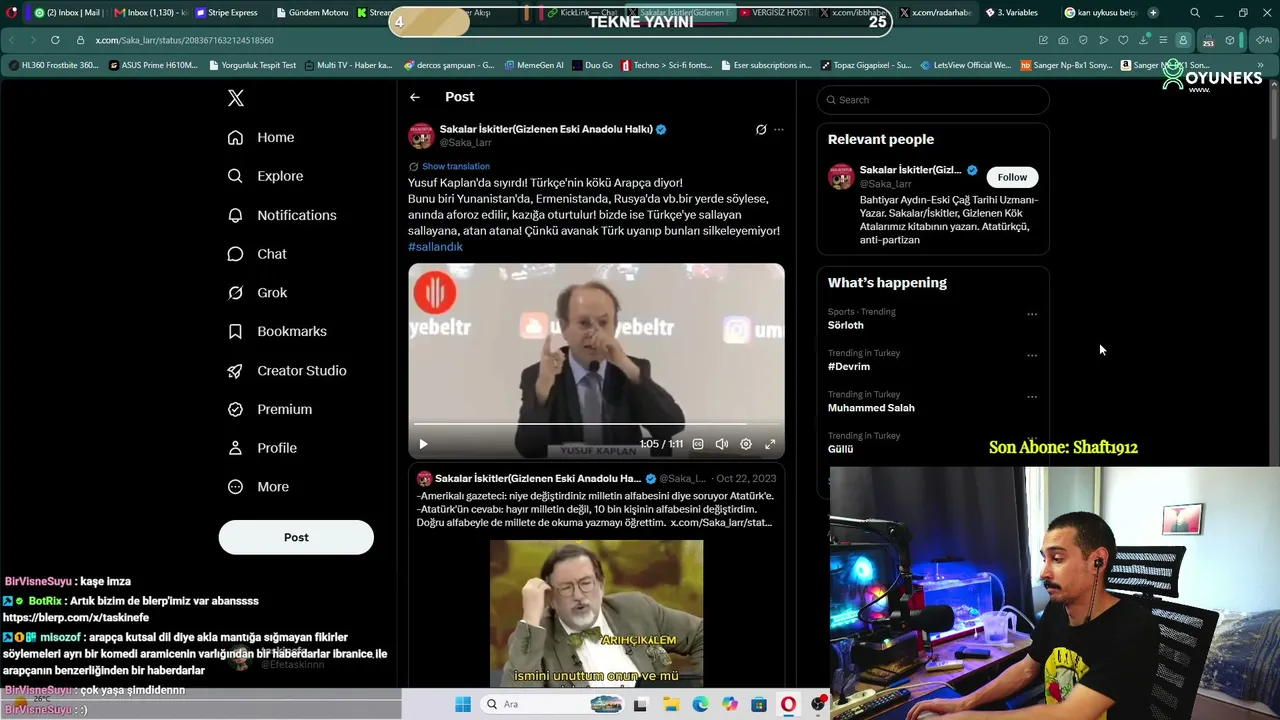Open the #sallandık hashtag

pos(435,247)
